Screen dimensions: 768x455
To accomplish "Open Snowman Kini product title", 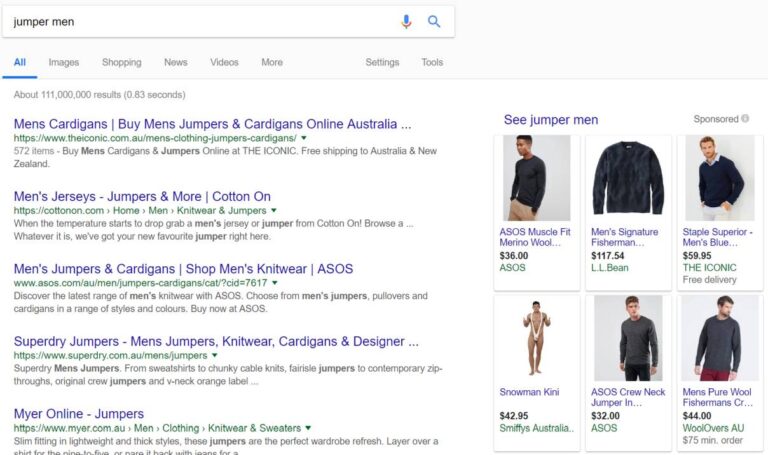I will (529, 392).
